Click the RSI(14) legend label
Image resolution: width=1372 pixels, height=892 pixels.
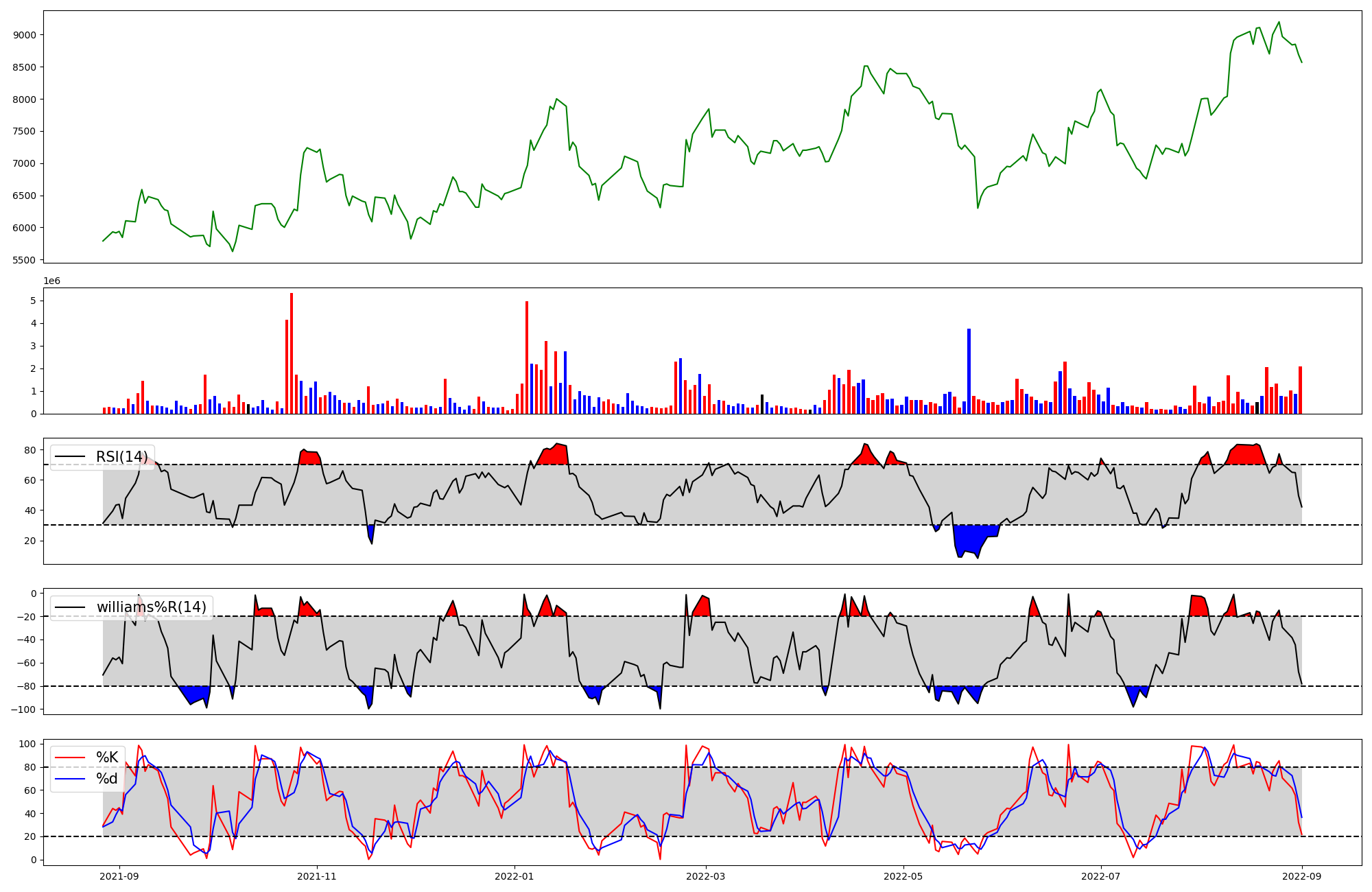pyautogui.click(x=121, y=457)
